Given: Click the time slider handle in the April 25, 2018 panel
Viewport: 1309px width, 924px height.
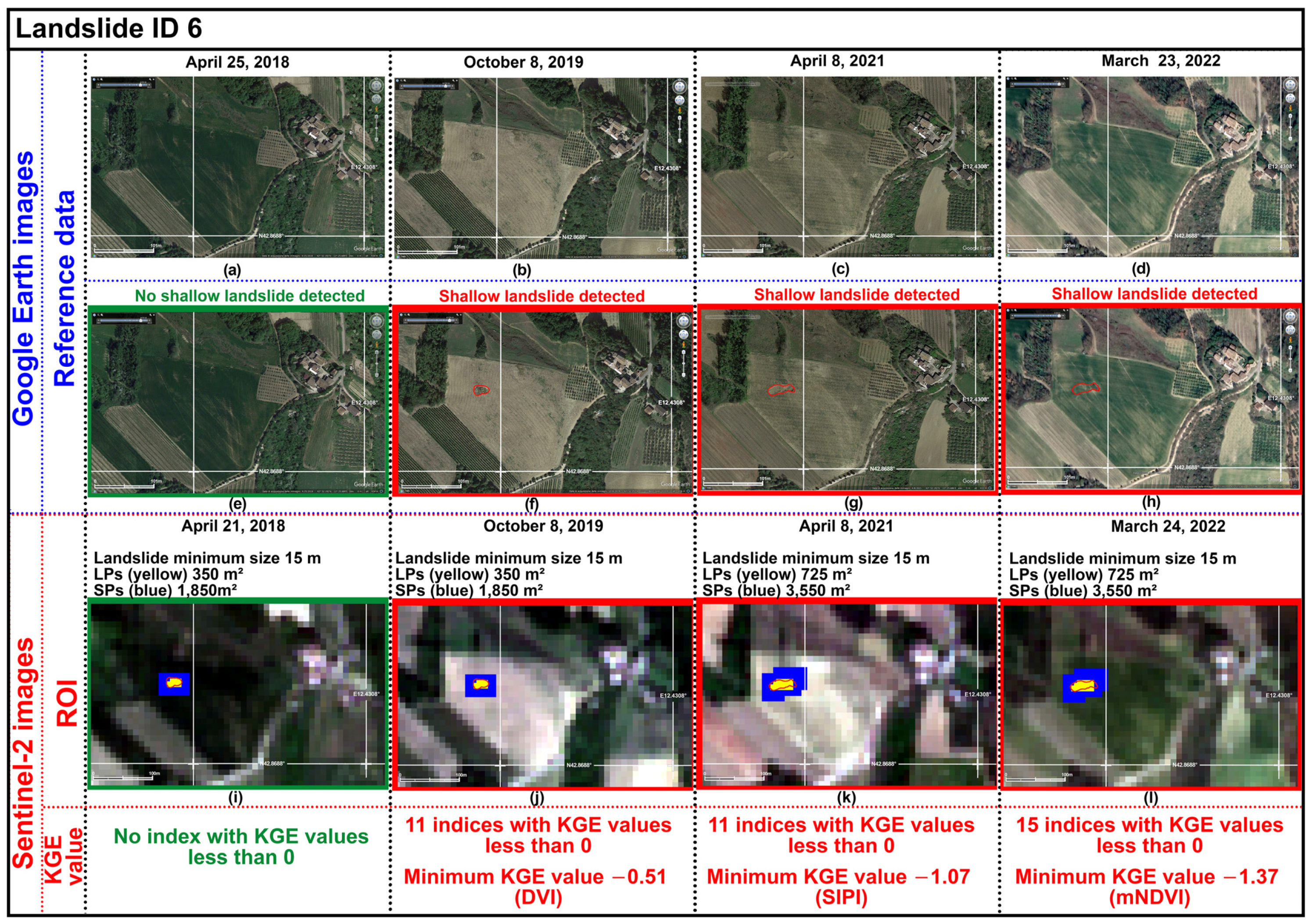Looking at the screenshot, I should tap(140, 86).
